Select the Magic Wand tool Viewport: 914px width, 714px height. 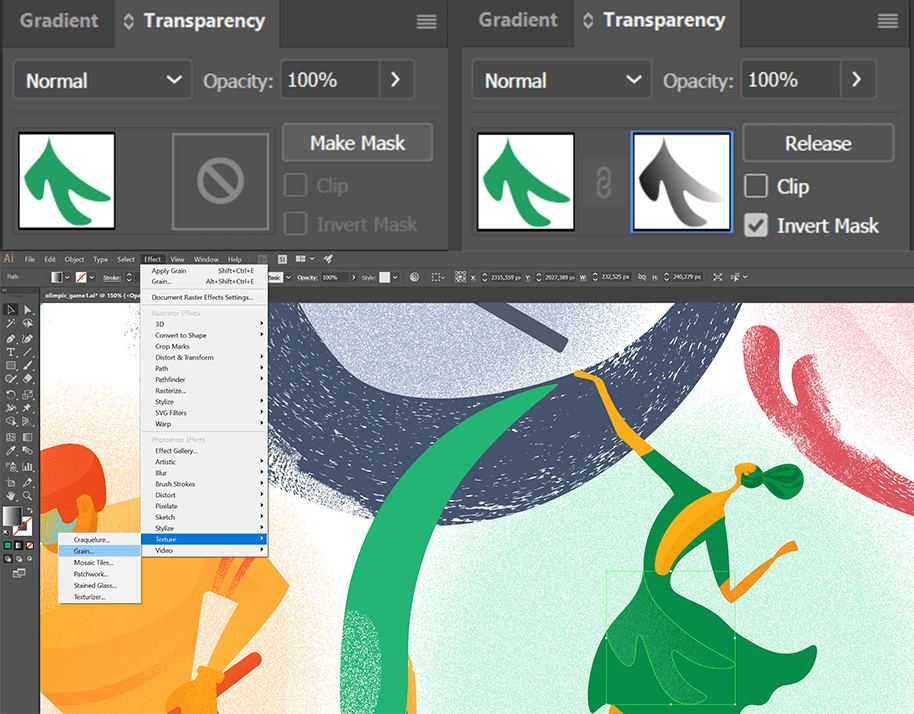[x=10, y=323]
